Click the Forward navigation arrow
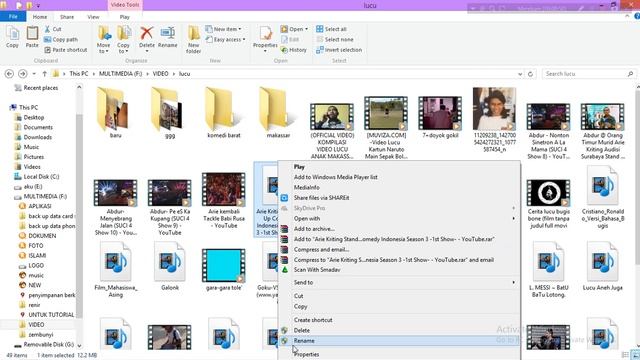This screenshot has height=360, width=640. click(x=22, y=74)
